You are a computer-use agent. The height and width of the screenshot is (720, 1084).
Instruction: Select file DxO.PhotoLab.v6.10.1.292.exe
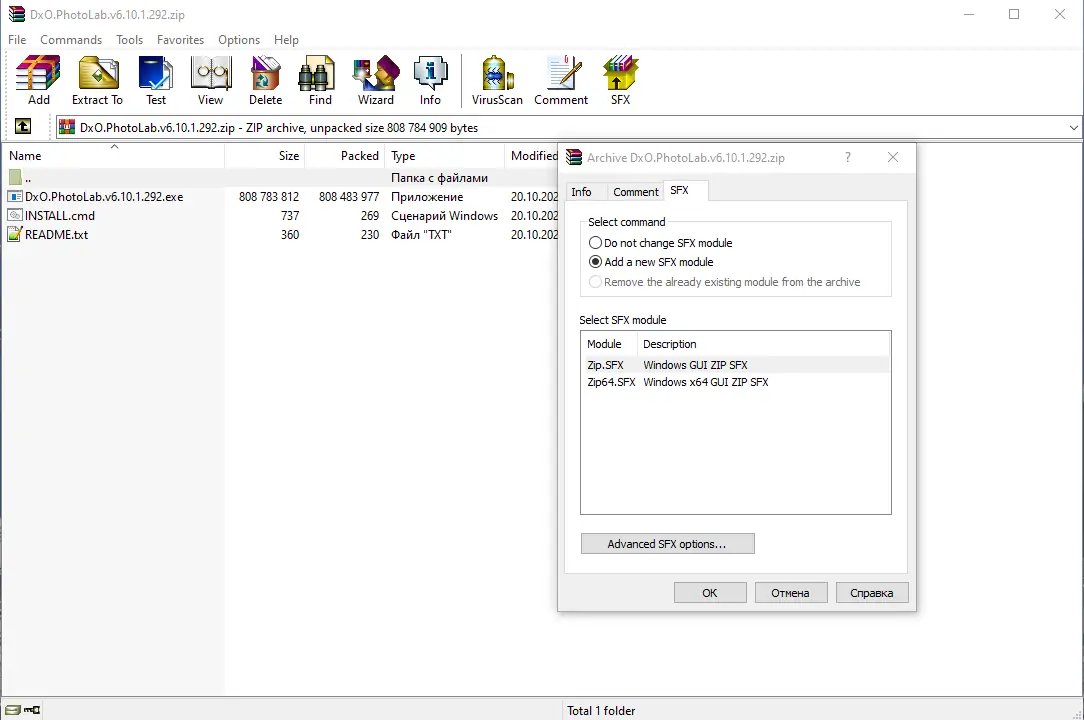click(104, 196)
